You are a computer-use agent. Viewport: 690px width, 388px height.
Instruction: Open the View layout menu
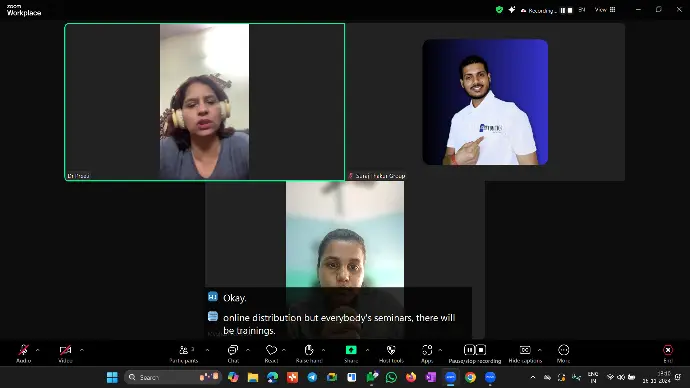pos(605,10)
